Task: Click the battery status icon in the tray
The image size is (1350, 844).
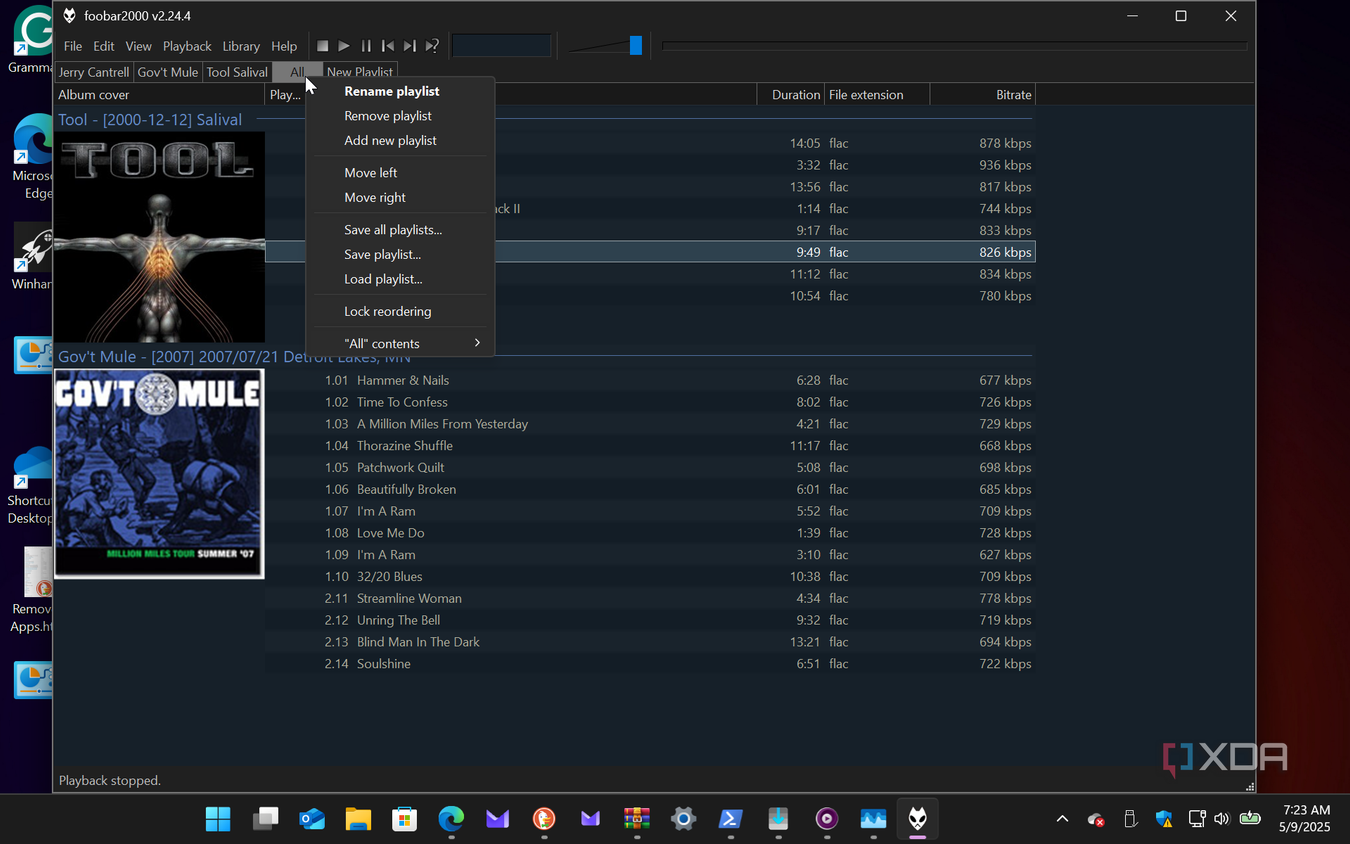Action: pos(1250,819)
